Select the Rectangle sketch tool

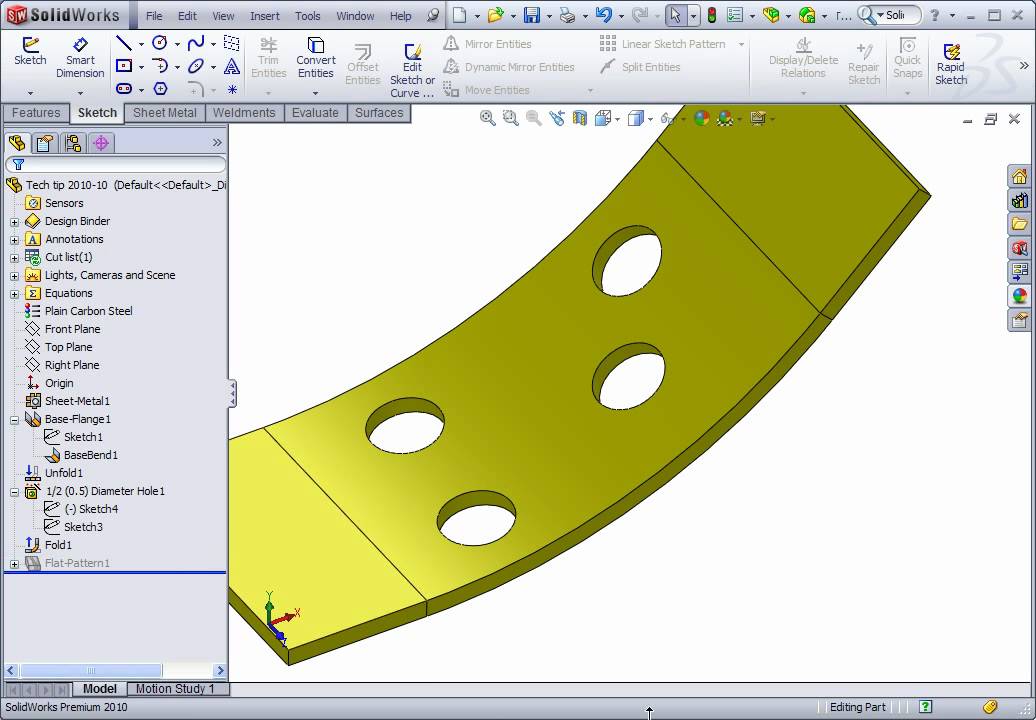point(124,65)
